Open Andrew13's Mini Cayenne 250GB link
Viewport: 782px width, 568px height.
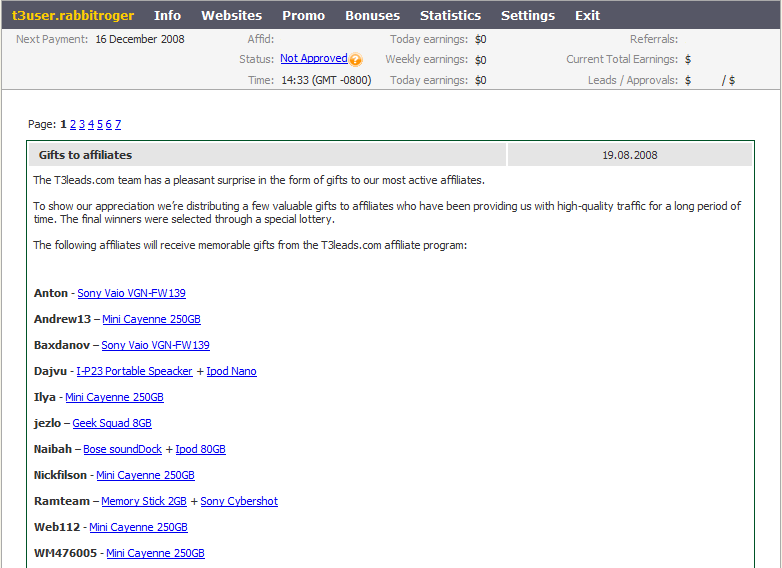tap(151, 319)
